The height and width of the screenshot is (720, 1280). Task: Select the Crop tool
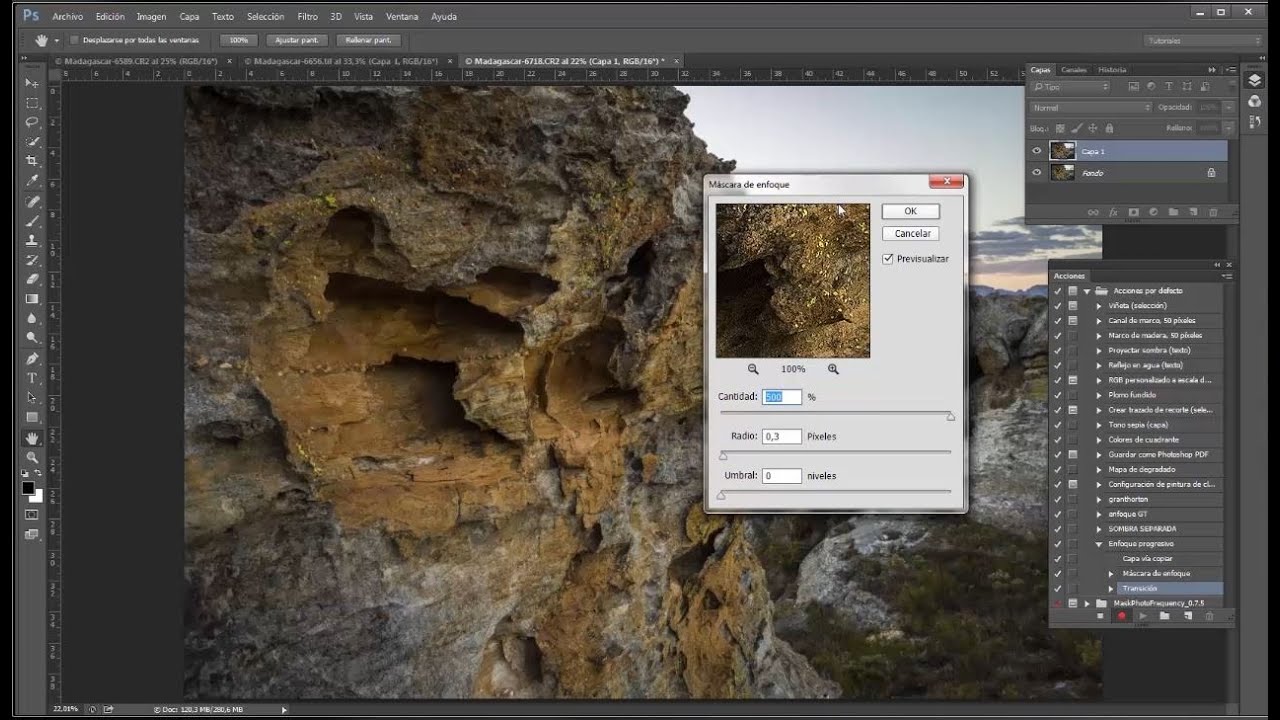pyautogui.click(x=32, y=161)
